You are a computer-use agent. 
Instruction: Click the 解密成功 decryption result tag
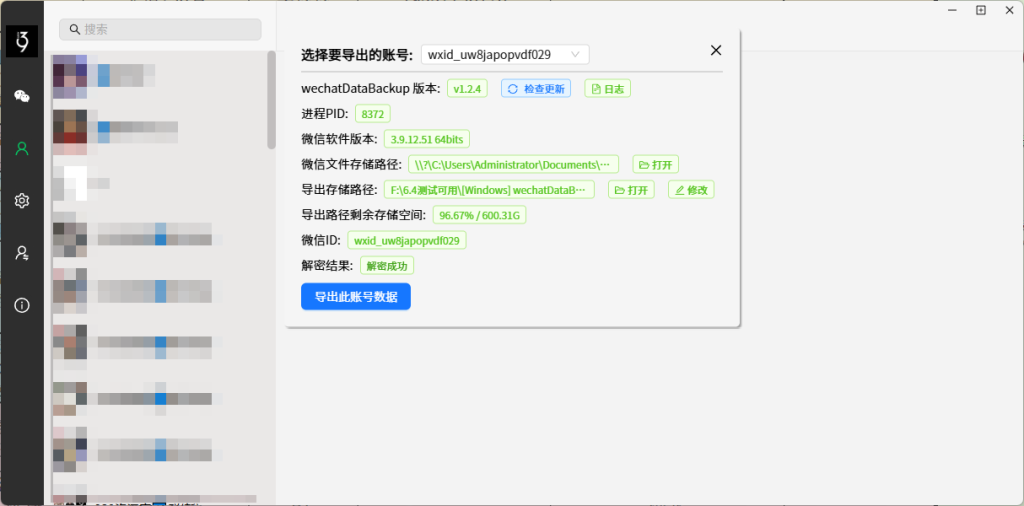click(387, 266)
